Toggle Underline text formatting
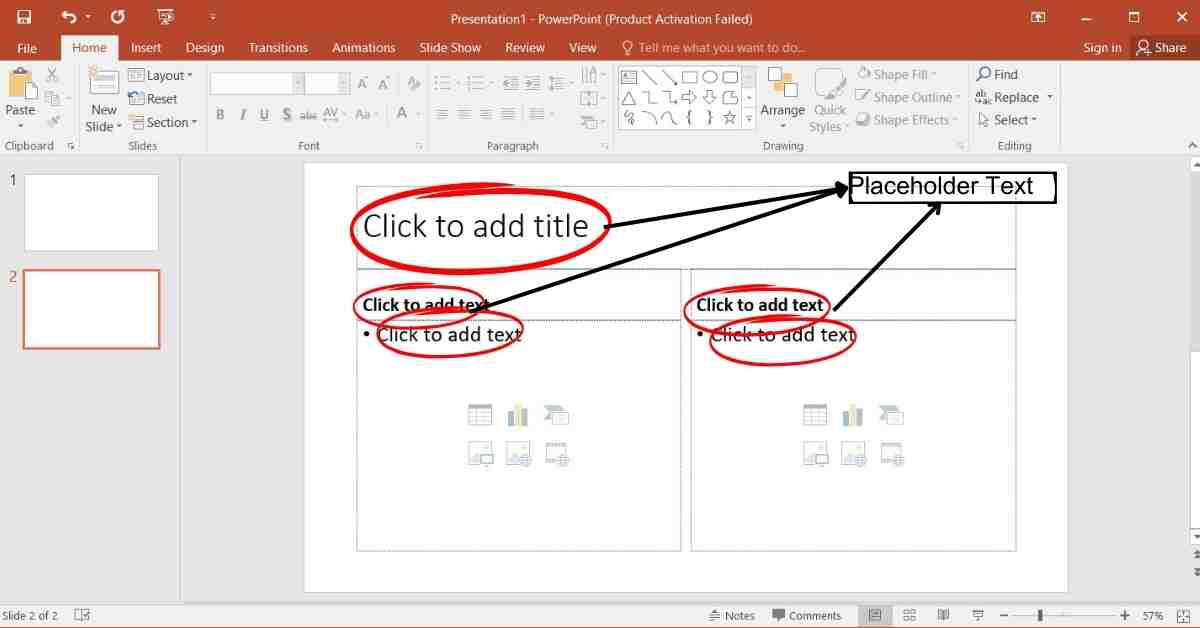 [264, 115]
